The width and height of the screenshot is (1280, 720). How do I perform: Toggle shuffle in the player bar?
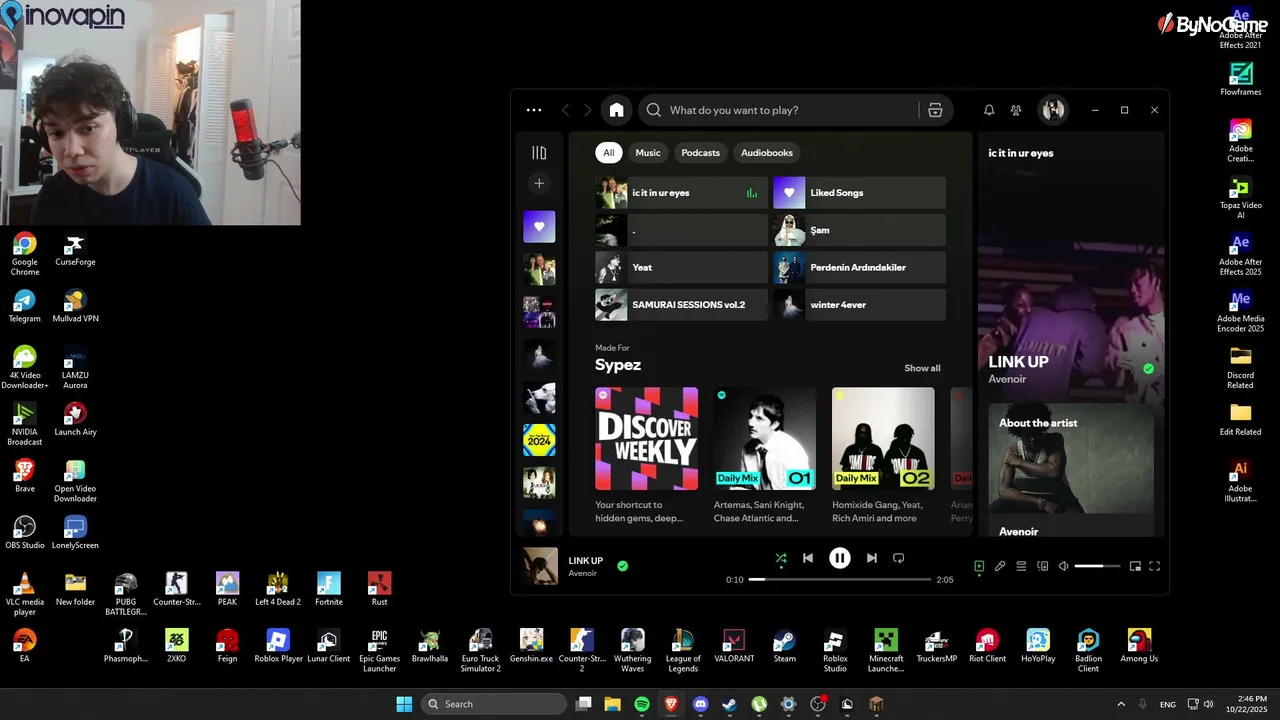tap(780, 559)
